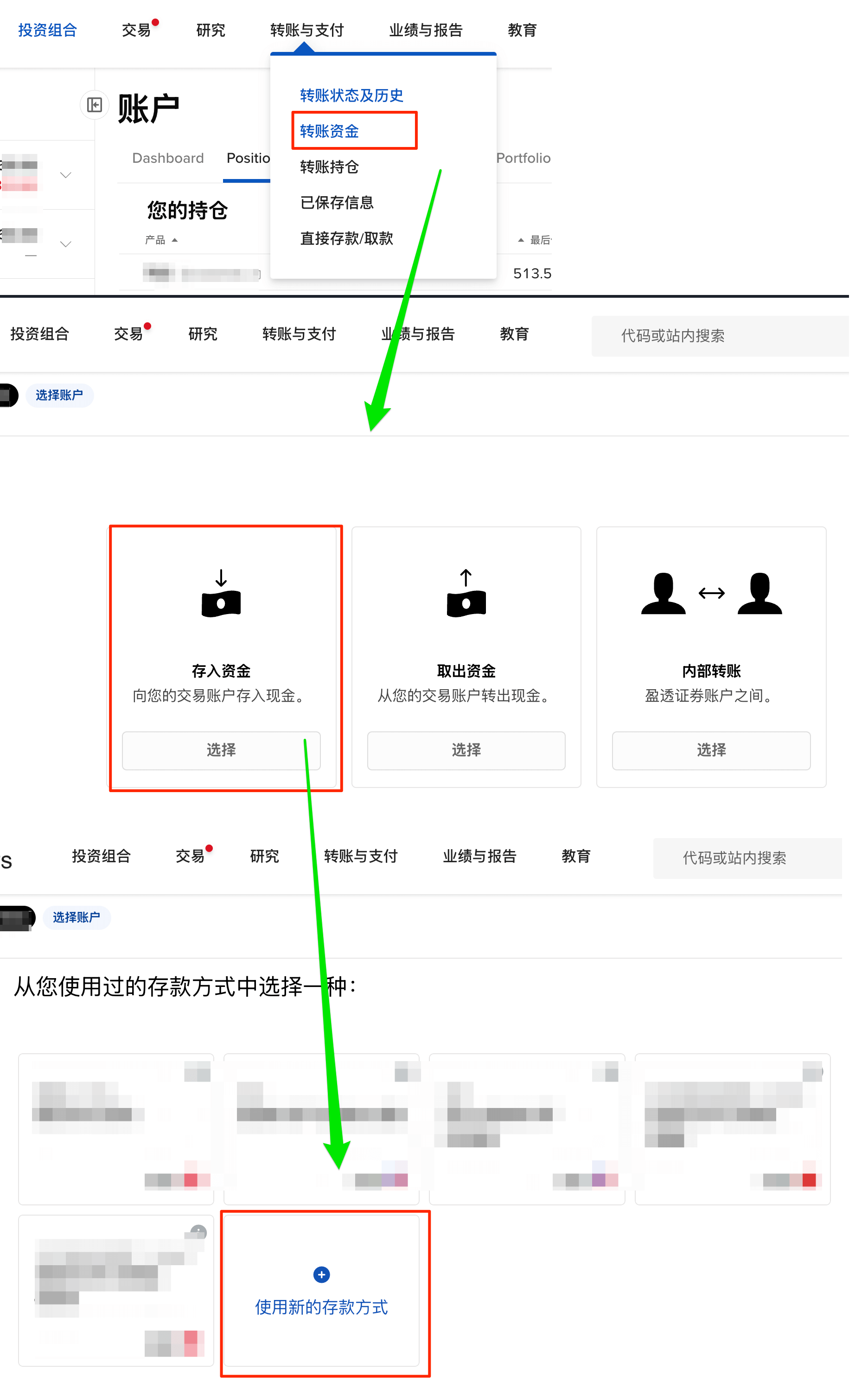This screenshot has height=1383, width=868.
Task: Click the sort arrow next to 最后 column
Action: (521, 240)
